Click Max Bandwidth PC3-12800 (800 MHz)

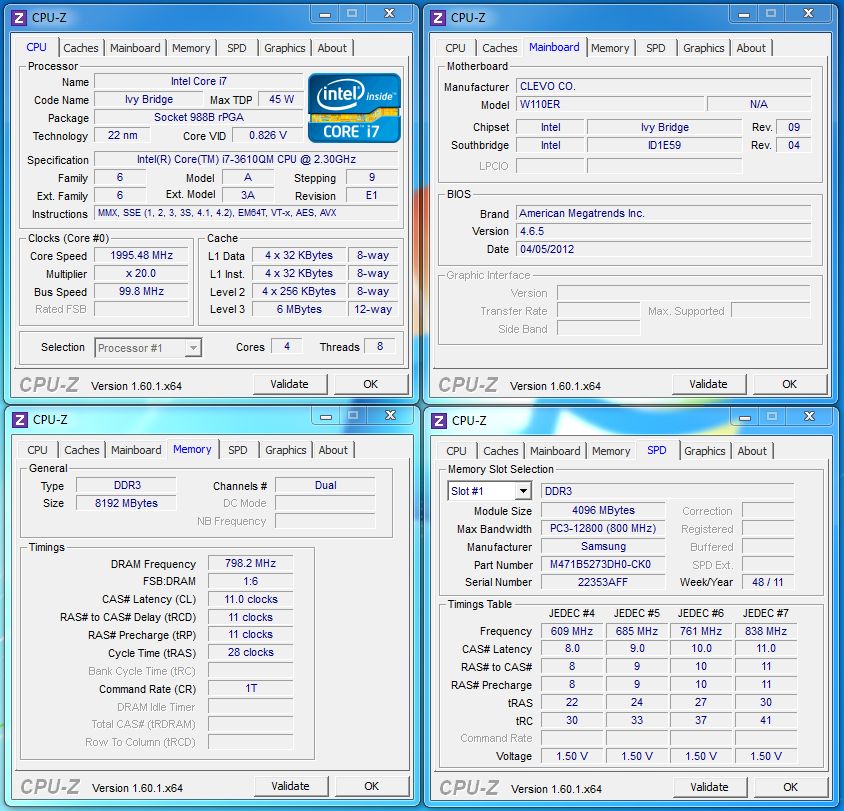[x=603, y=528]
